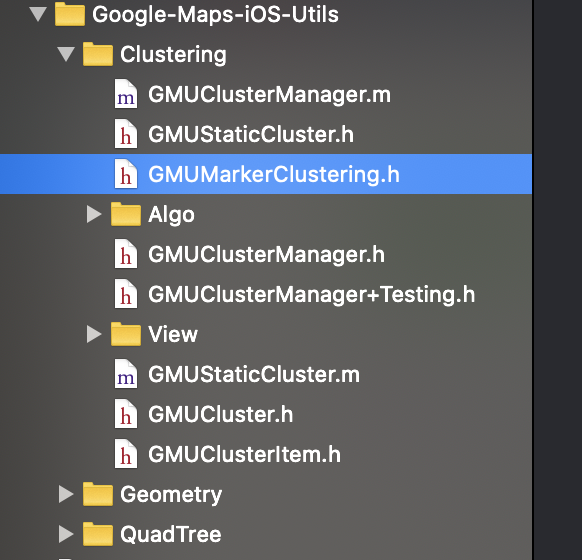Image resolution: width=582 pixels, height=560 pixels.
Task: Expand the QuadTree folder
Action: pos(66,534)
